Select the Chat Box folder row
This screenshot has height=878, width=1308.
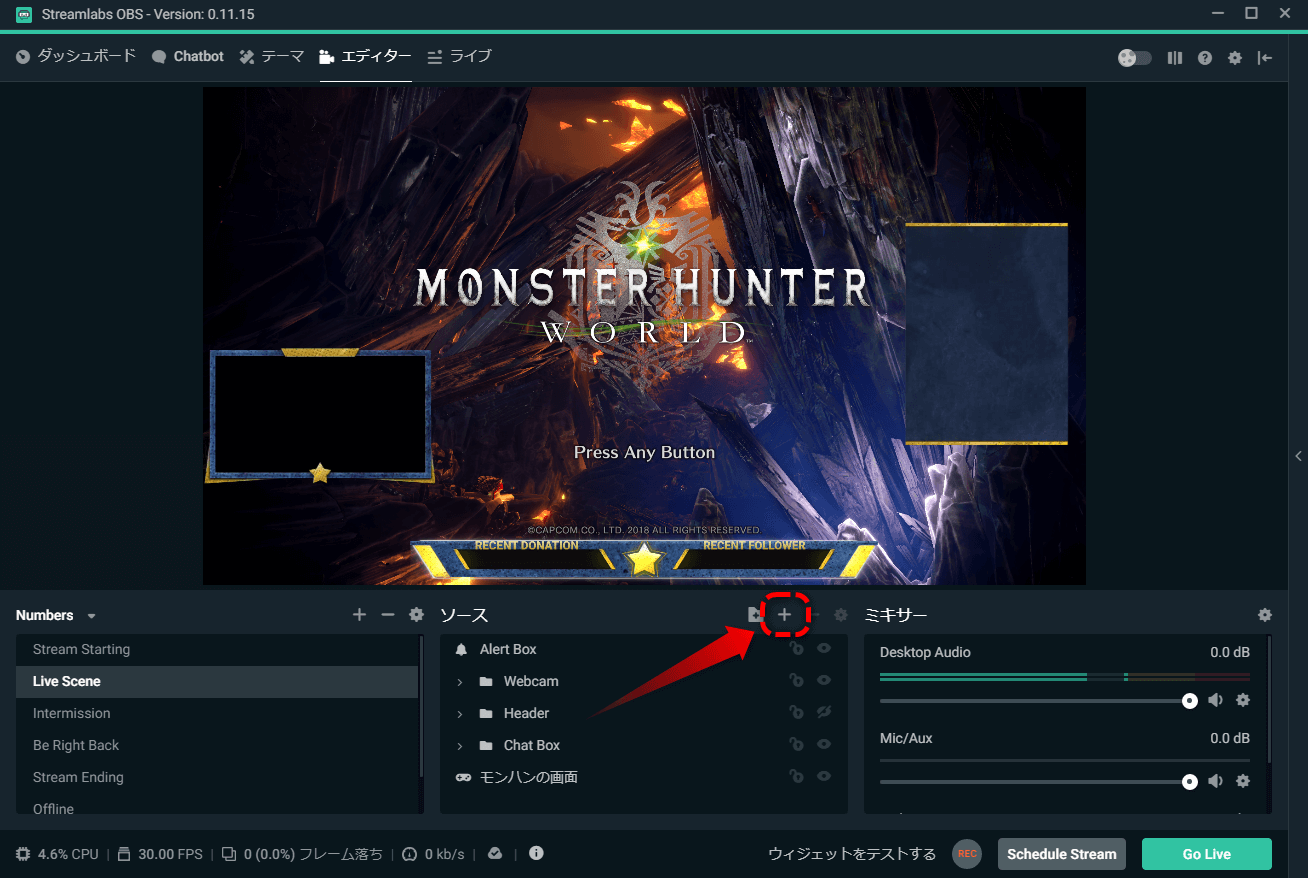644,745
